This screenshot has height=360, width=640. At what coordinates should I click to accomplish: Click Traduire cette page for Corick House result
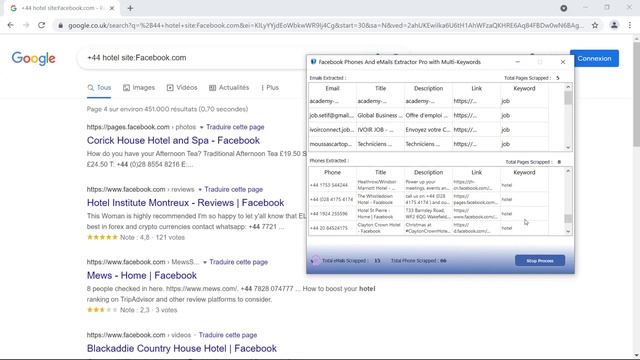tap(235, 127)
